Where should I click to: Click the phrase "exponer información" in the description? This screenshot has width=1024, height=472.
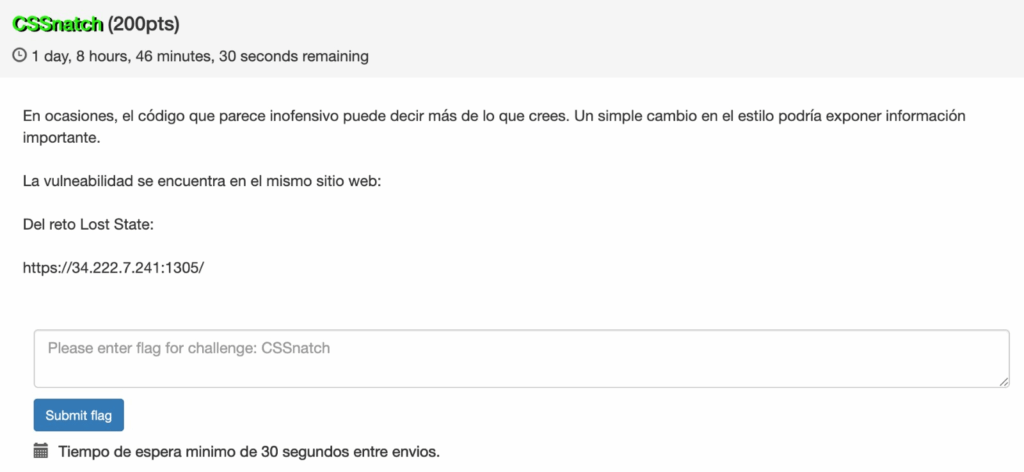(900, 115)
